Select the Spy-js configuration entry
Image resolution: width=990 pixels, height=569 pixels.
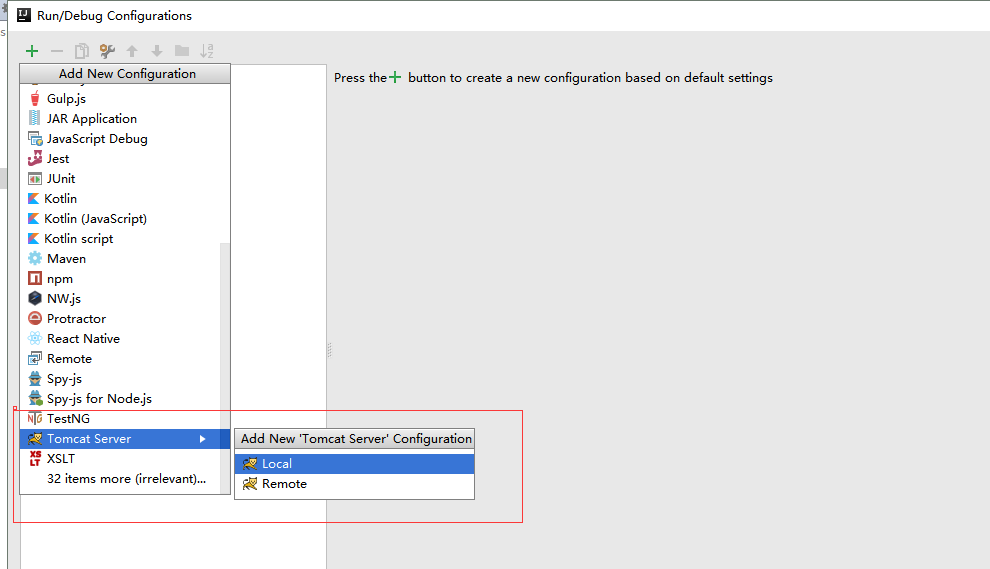tap(120, 379)
